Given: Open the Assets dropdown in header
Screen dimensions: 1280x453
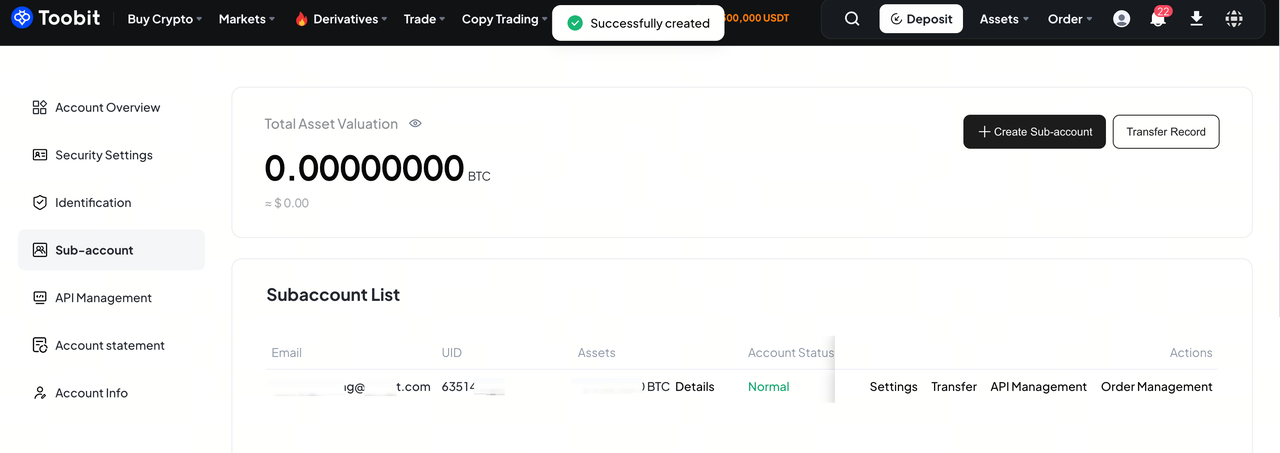Looking at the screenshot, I should coord(1004,19).
